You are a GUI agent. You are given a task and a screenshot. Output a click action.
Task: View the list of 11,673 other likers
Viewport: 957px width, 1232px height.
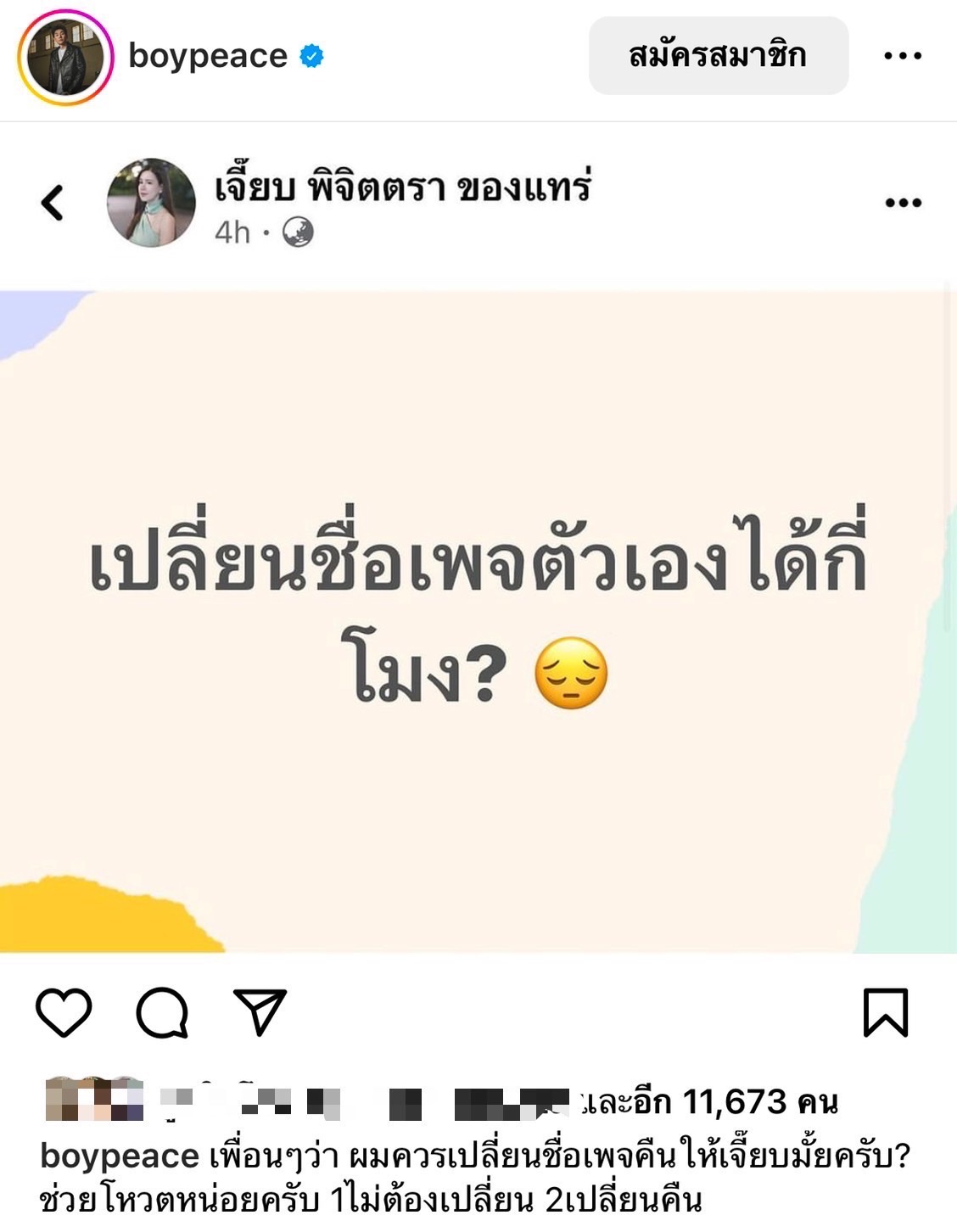pyautogui.click(x=709, y=1101)
